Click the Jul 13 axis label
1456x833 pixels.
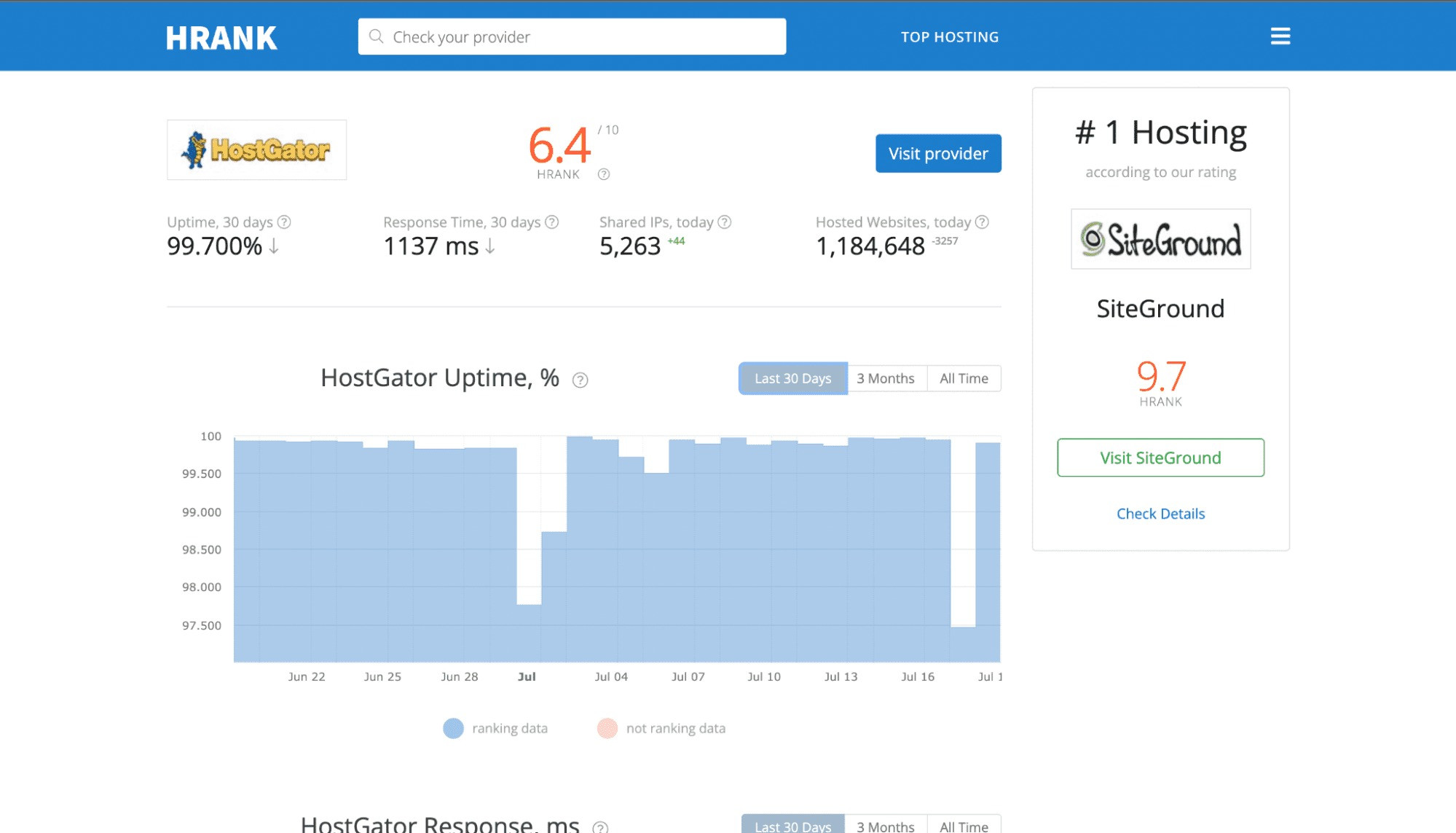pos(841,676)
